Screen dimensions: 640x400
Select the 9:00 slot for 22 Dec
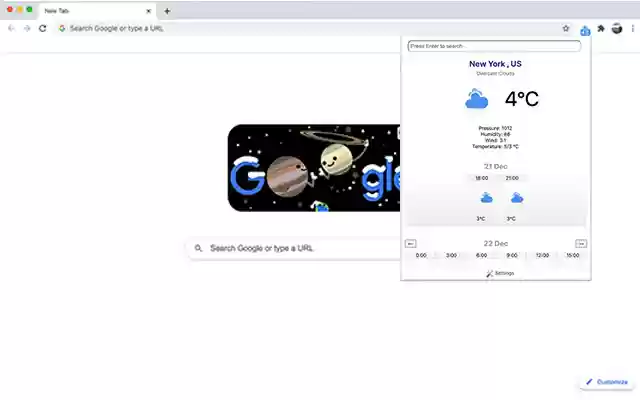coord(512,256)
